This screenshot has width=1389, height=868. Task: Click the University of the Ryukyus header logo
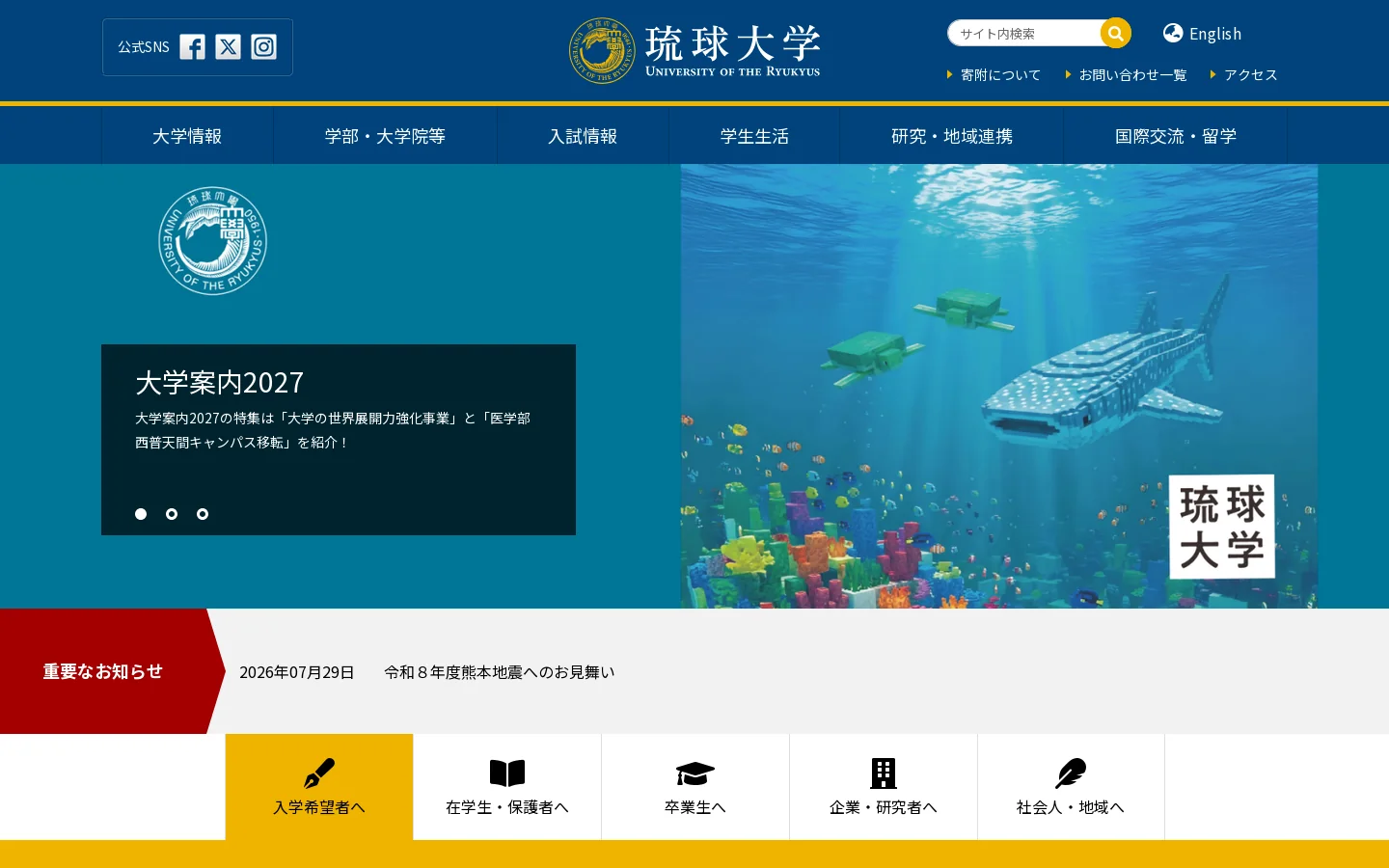pyautogui.click(x=694, y=50)
